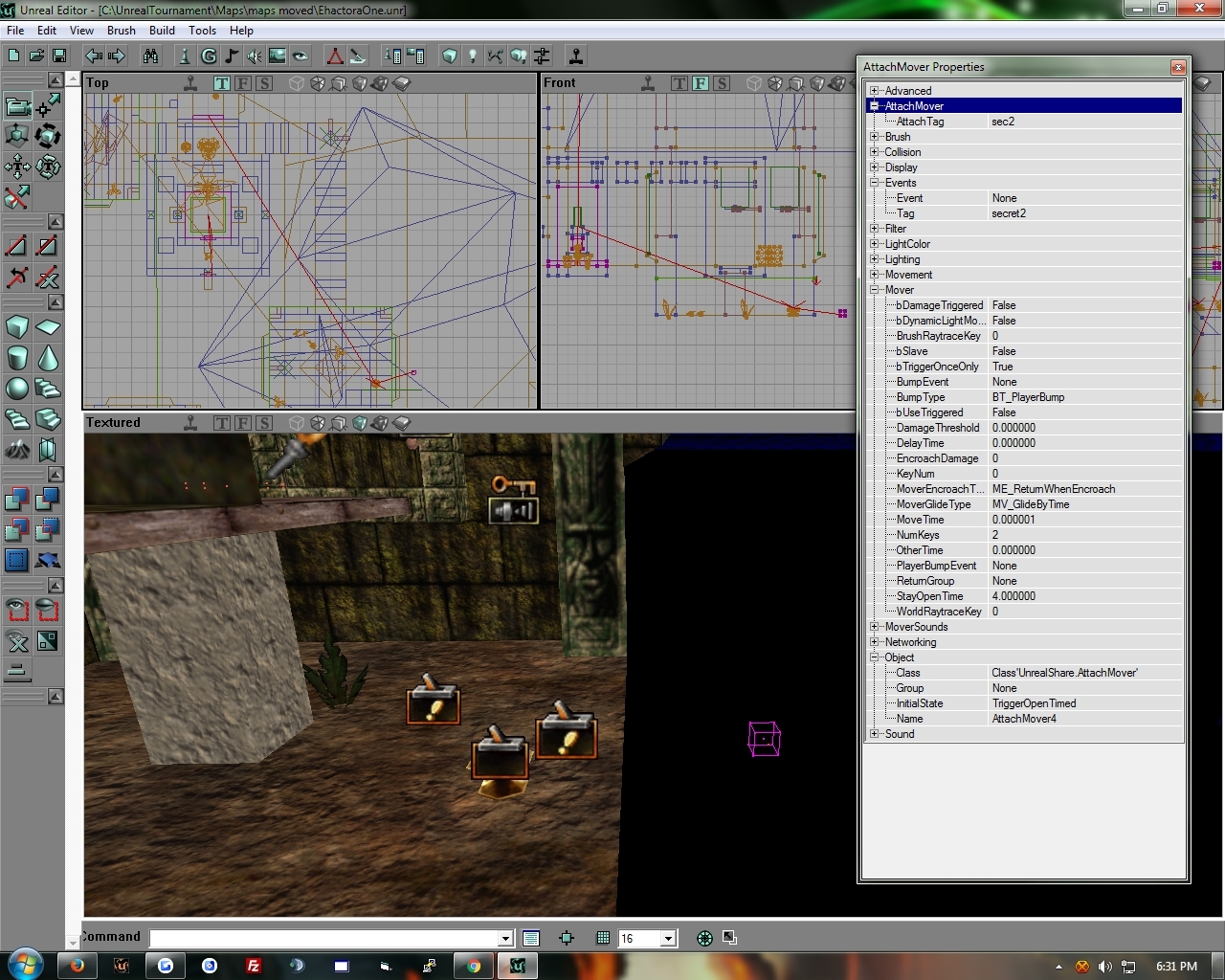Viewport: 1225px width, 980px height.
Task: Expand the MoverSounds property category
Action: [x=874, y=627]
